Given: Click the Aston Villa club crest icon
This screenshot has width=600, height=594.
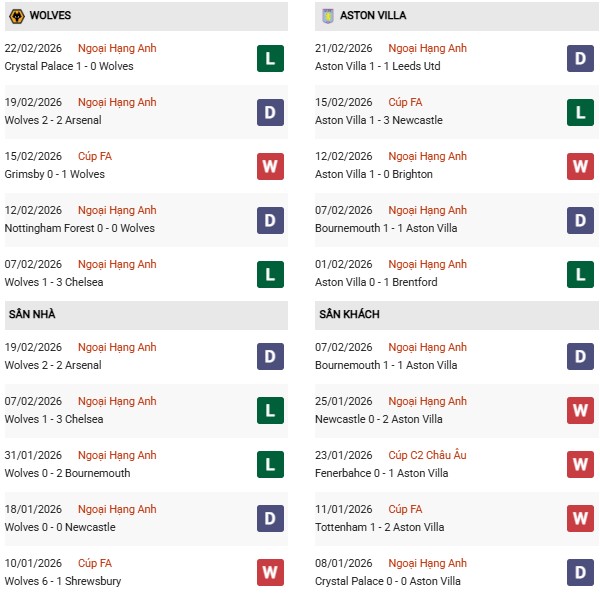Looking at the screenshot, I should coord(327,16).
